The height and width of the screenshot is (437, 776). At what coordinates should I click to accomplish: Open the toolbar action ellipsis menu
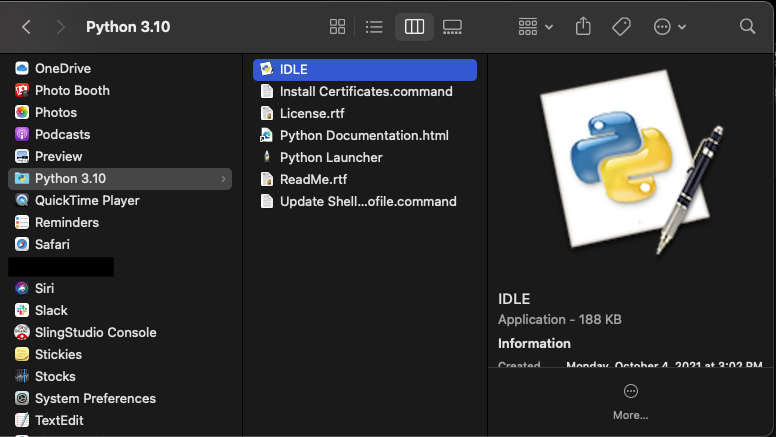[670, 27]
